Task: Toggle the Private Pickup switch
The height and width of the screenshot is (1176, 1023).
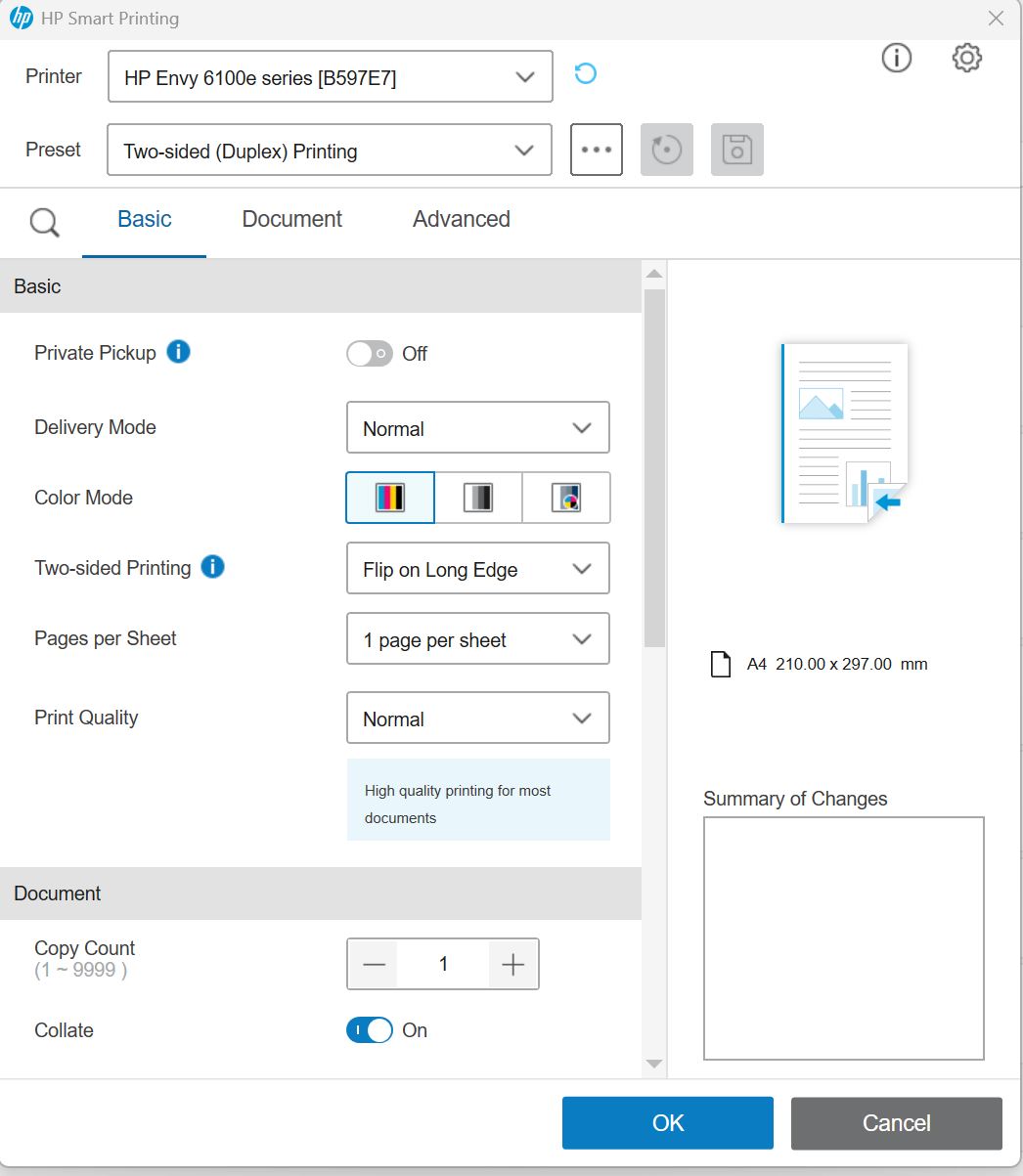Action: tap(370, 354)
